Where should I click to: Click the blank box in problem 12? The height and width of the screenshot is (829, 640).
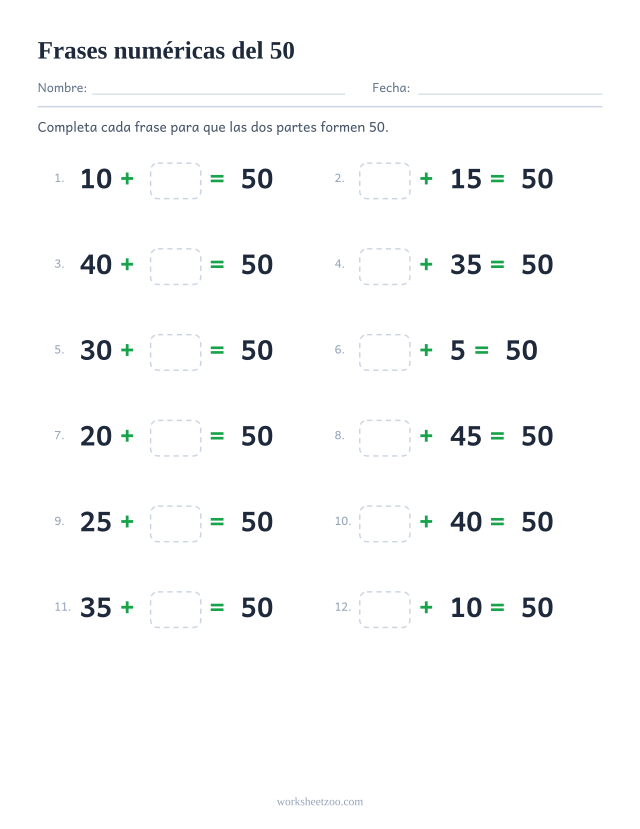[385, 609]
